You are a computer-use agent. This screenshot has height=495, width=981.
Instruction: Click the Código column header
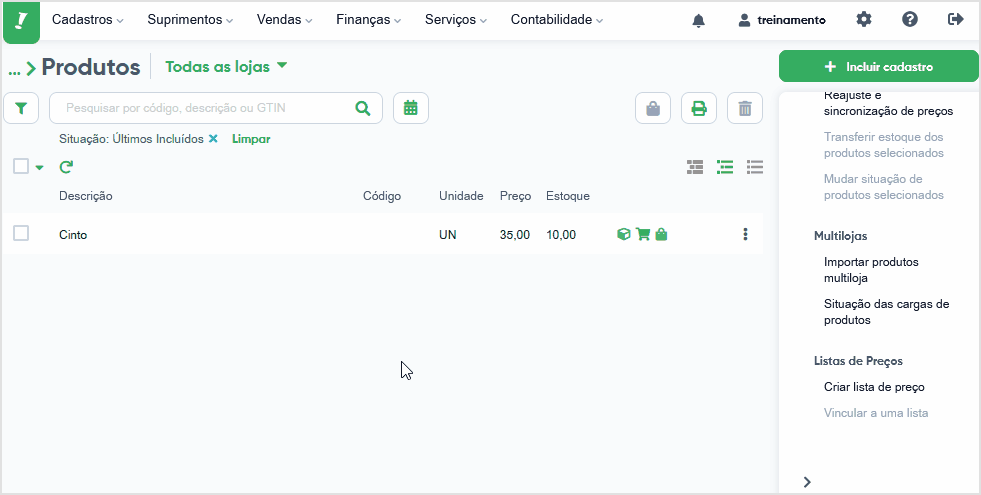(x=382, y=196)
